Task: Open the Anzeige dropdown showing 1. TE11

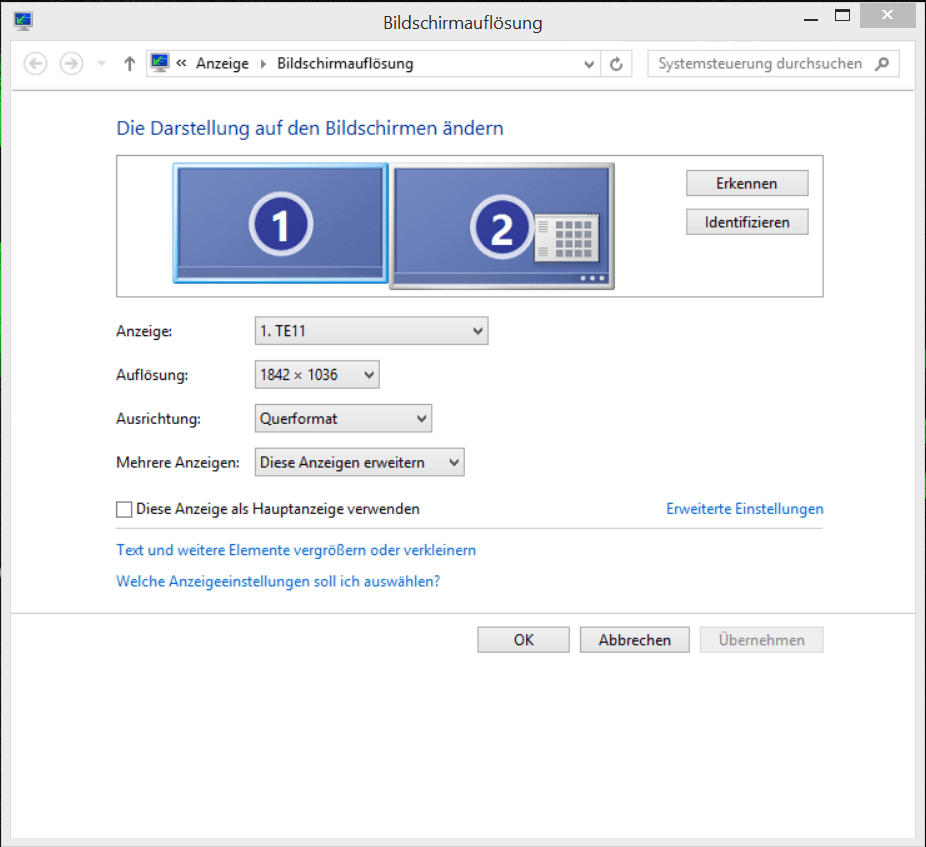Action: tap(371, 331)
